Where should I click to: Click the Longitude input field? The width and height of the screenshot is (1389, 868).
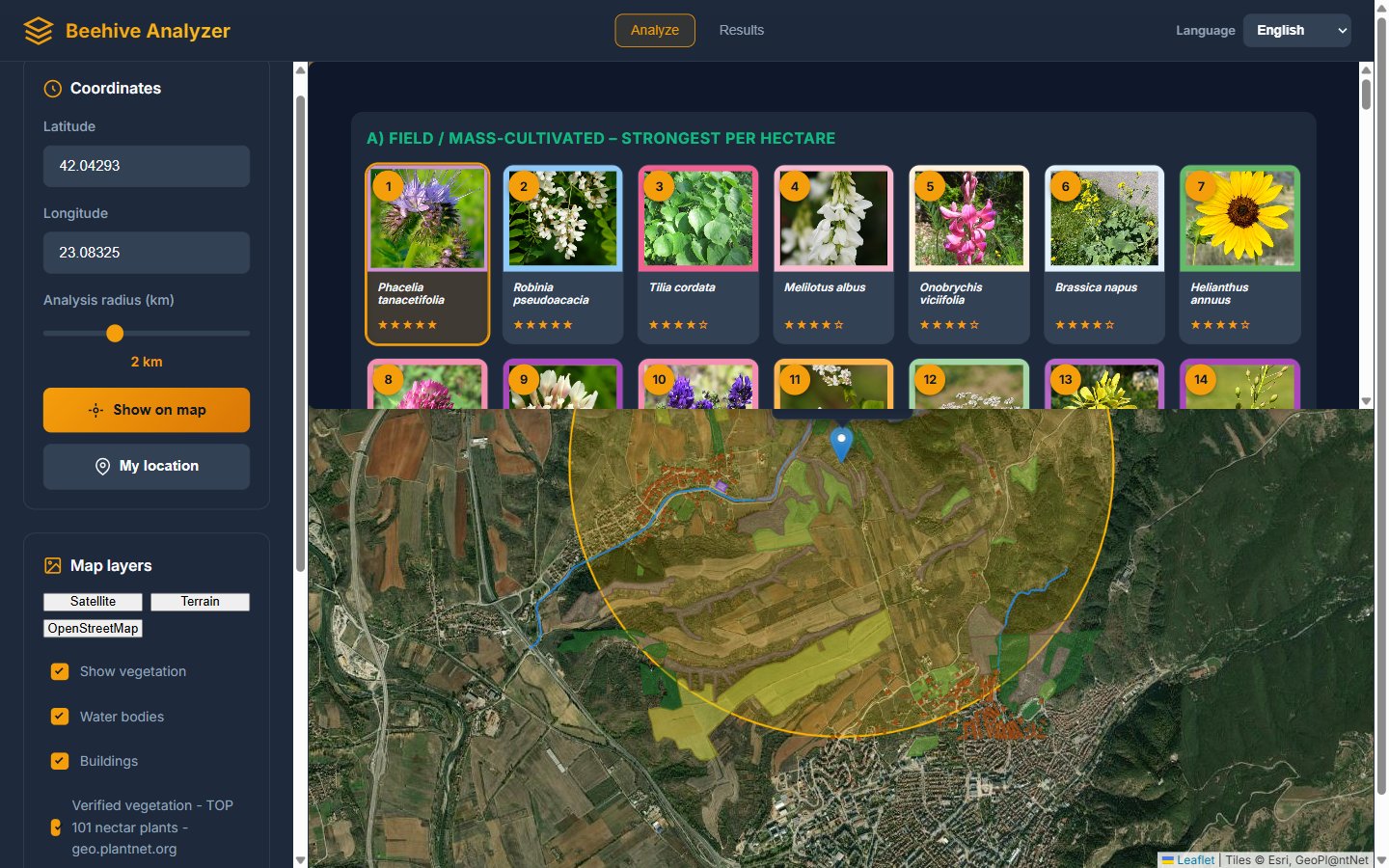(147, 253)
